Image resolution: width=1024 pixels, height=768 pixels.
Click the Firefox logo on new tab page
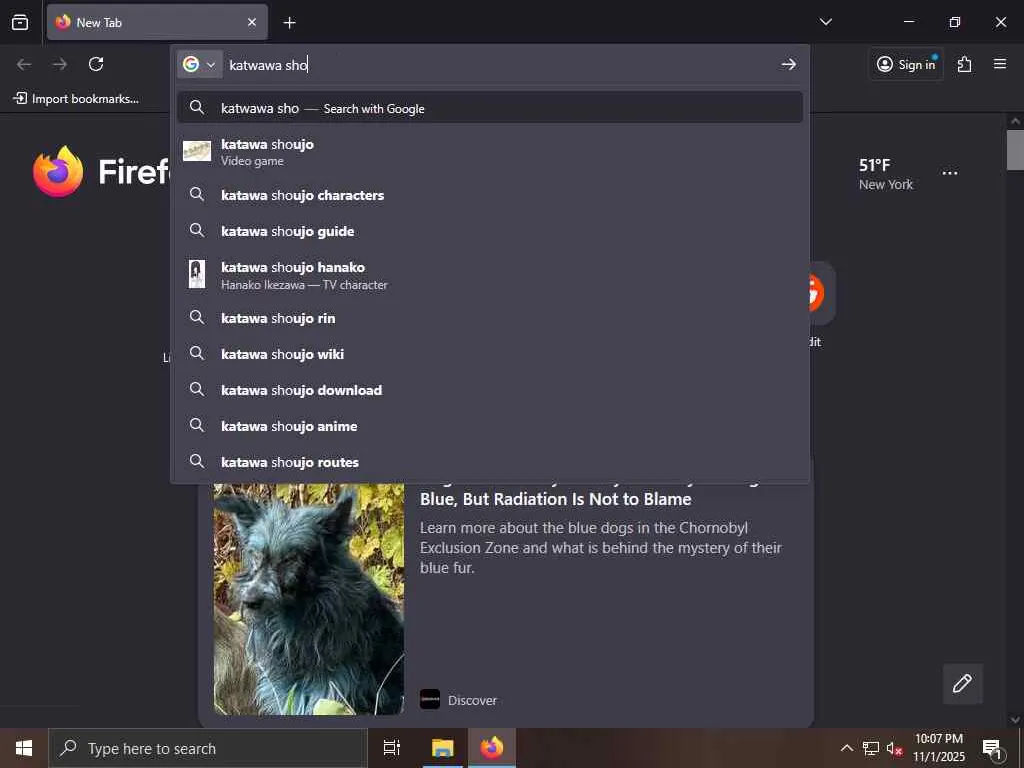click(58, 172)
